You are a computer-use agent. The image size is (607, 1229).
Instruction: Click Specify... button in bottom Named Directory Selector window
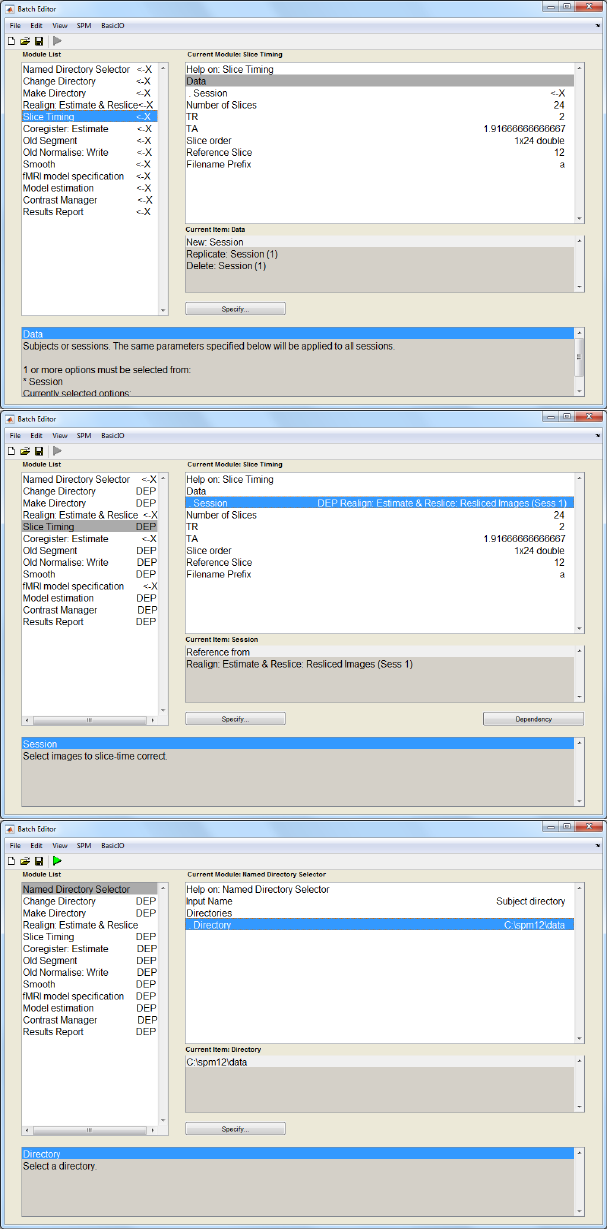235,1129
